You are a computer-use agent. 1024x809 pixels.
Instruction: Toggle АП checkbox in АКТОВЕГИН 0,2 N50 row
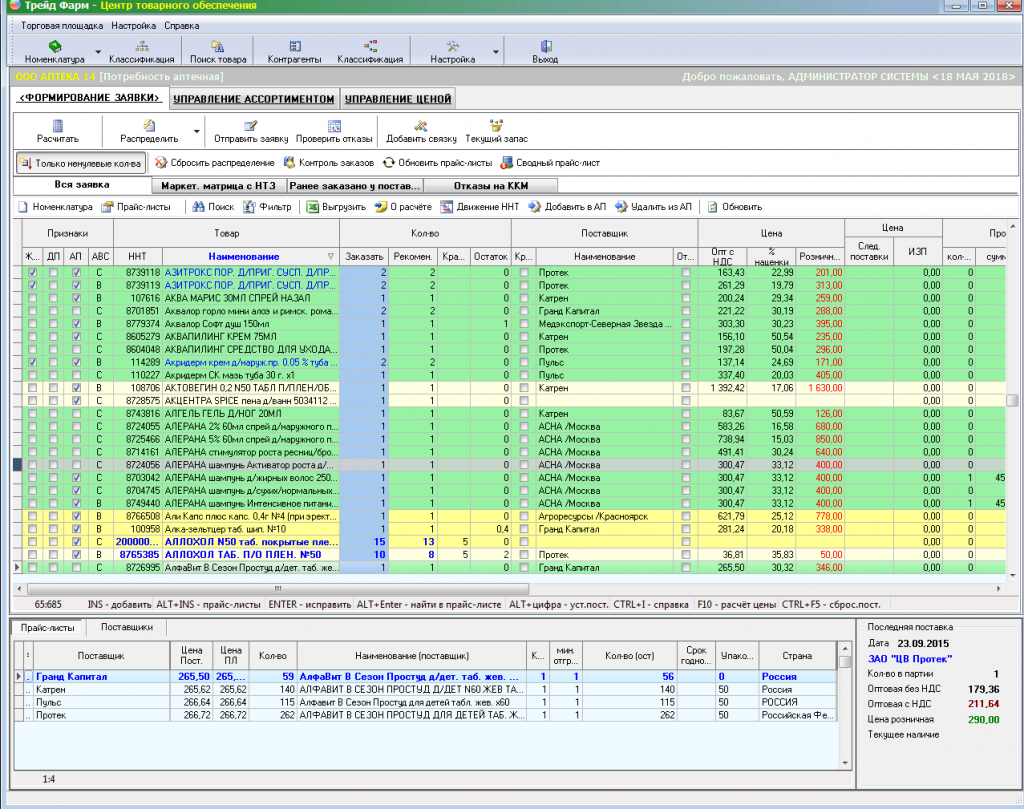77,388
